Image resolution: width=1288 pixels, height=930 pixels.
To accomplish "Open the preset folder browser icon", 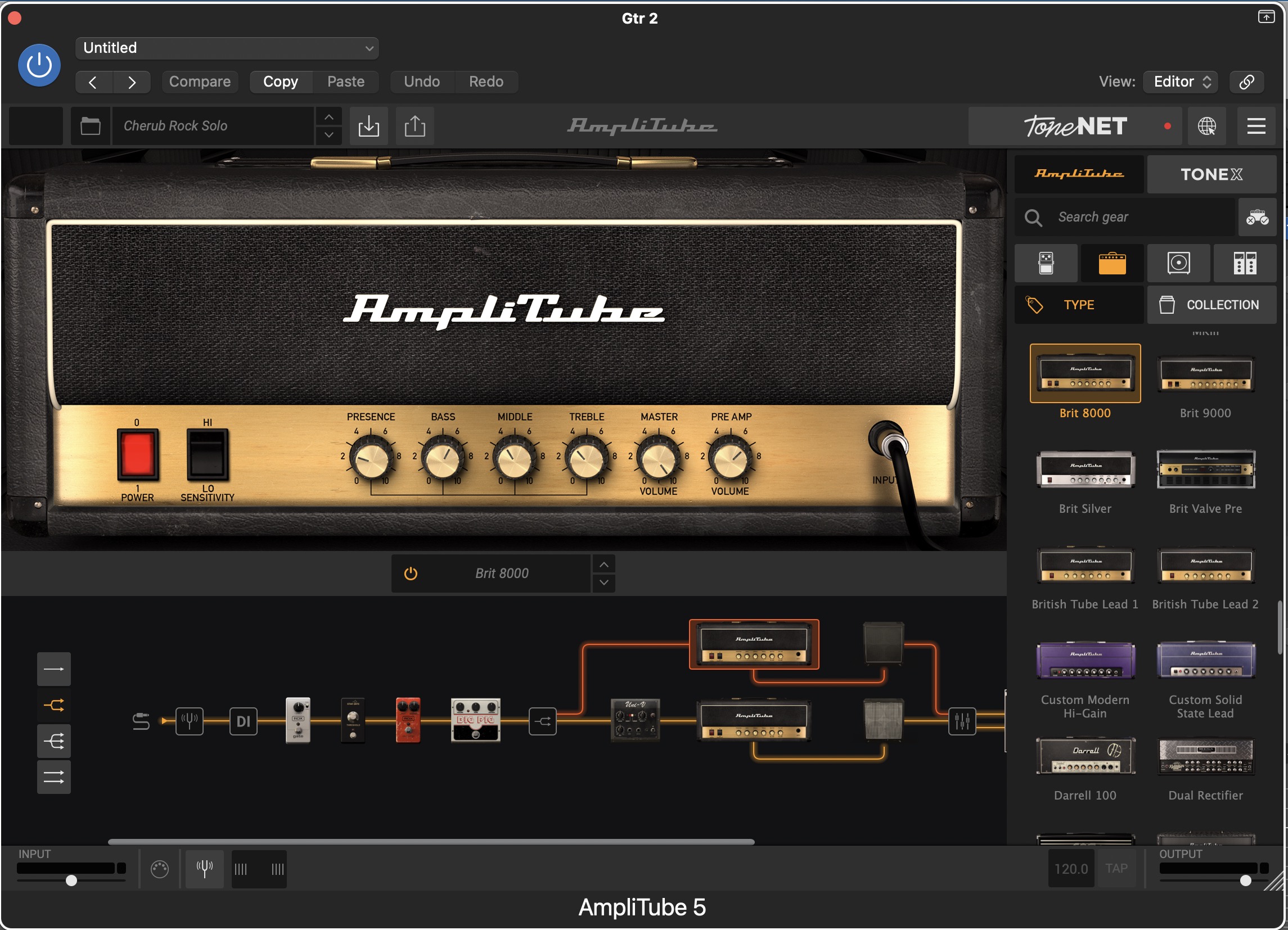I will [91, 125].
